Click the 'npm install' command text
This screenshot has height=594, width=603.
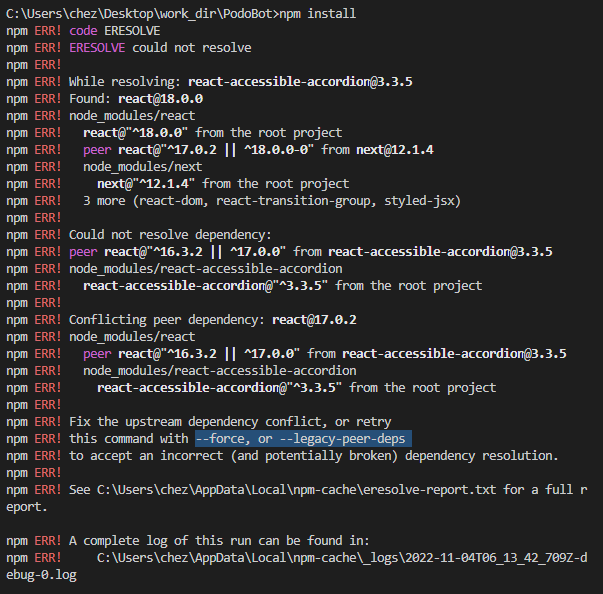[x=318, y=14]
